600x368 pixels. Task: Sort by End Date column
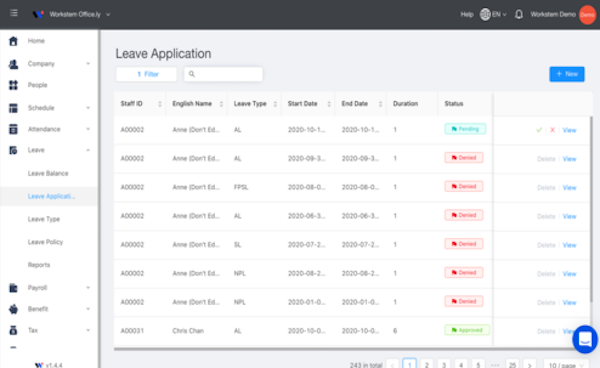click(x=380, y=104)
